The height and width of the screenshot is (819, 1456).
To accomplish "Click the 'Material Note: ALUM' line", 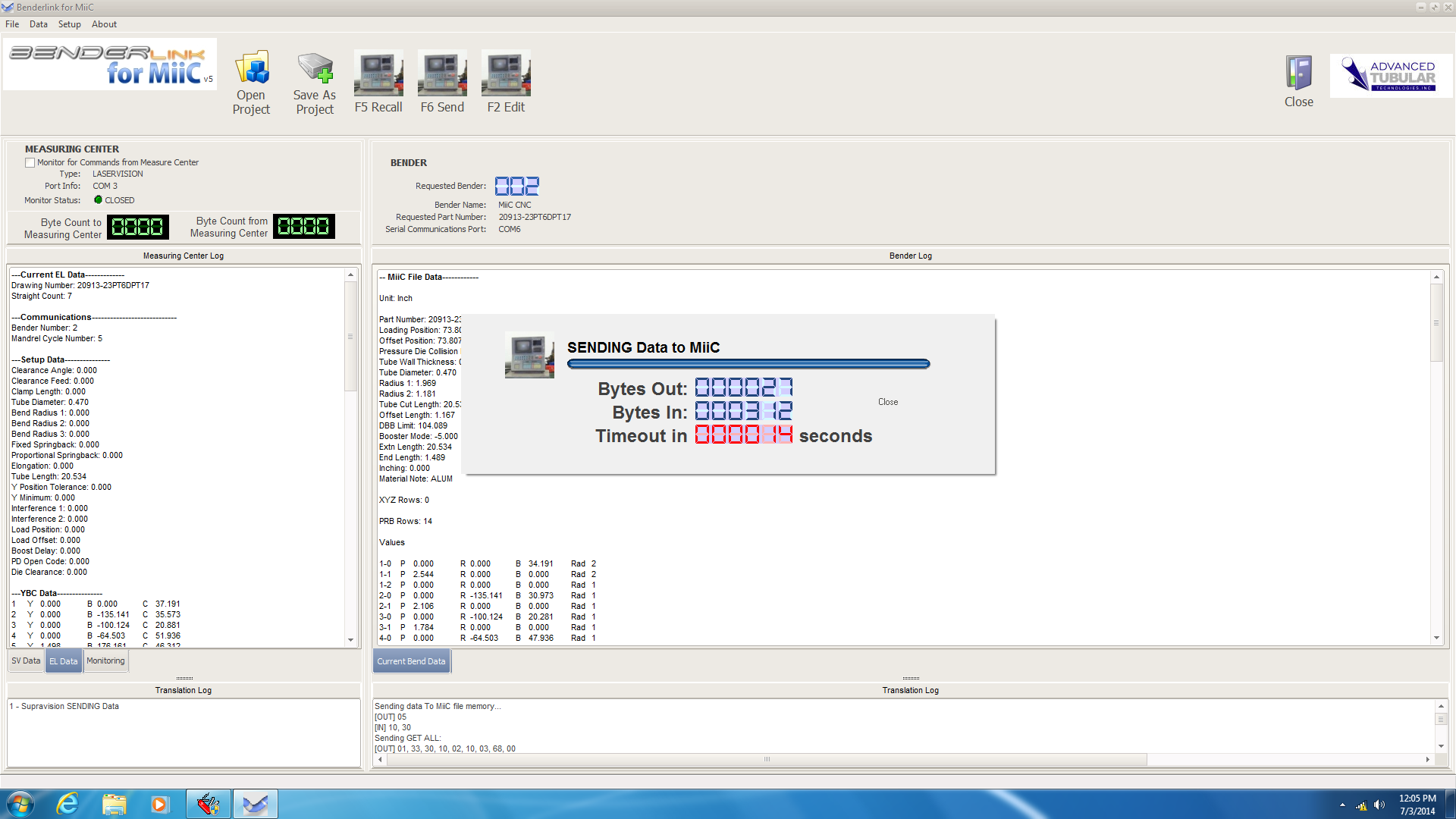I will tap(416, 479).
